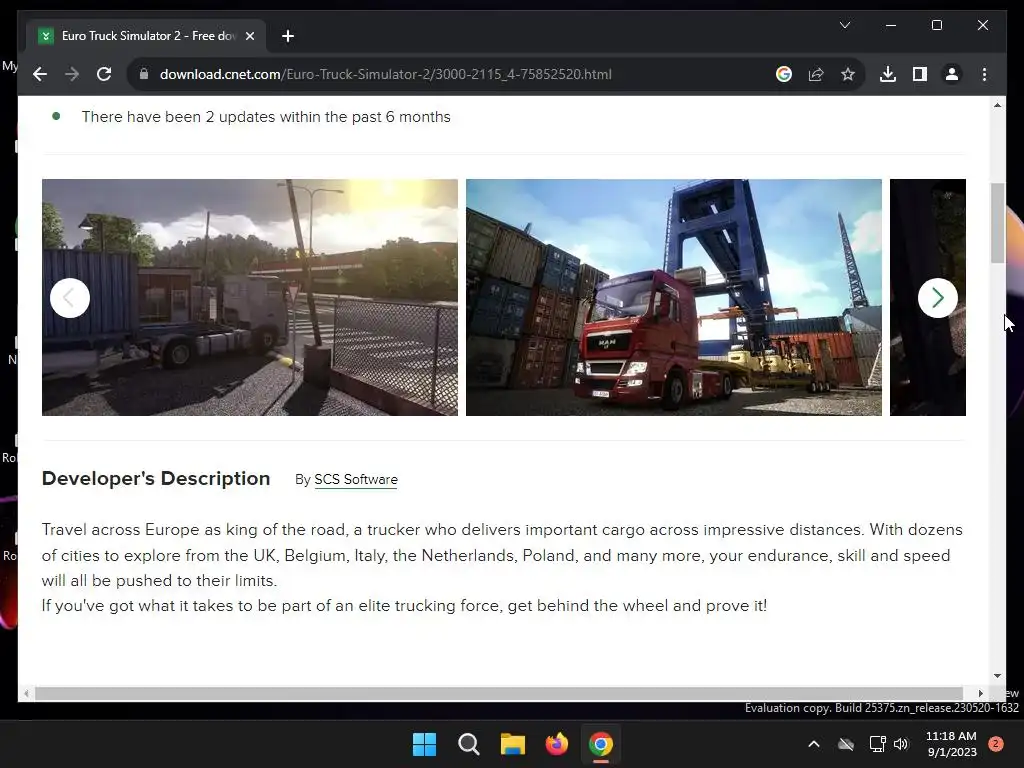Click horizontal scrollbar right arrow

pos(980,693)
